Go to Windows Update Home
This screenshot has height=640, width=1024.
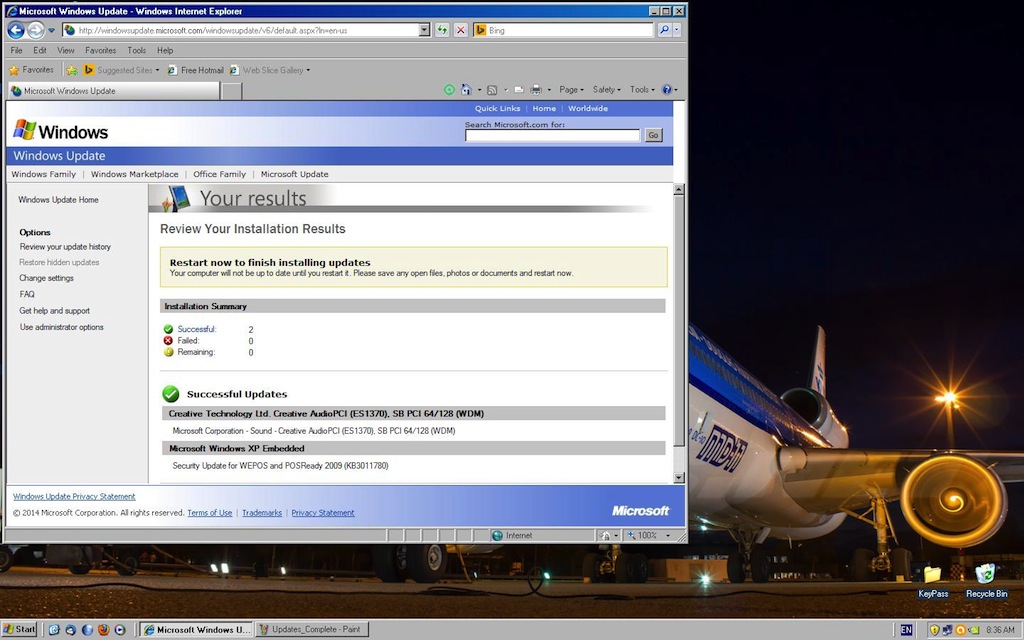pos(58,200)
